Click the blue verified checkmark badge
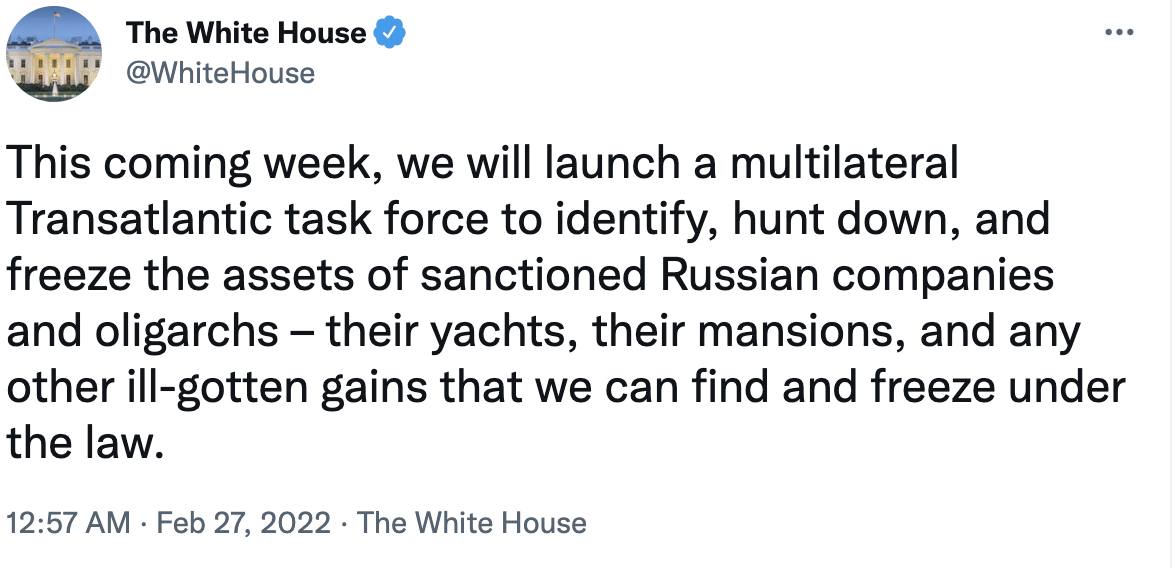This screenshot has width=1174, height=568. pyautogui.click(x=389, y=33)
